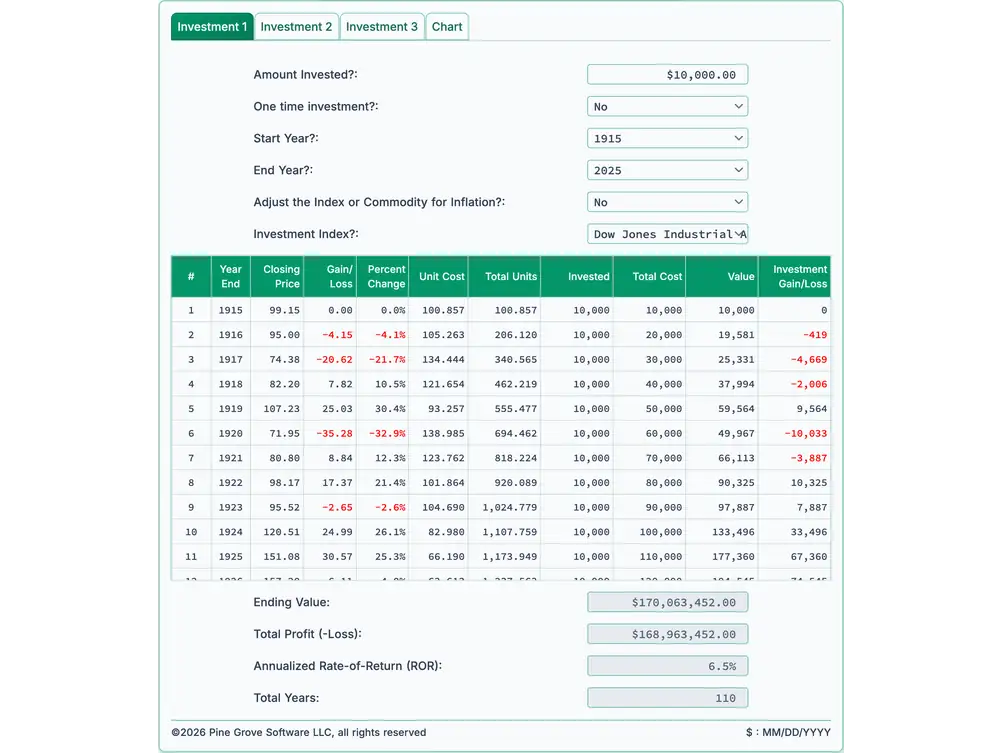The width and height of the screenshot is (1002, 753).
Task: Click the Closing Price column header
Action: pyautogui.click(x=277, y=277)
